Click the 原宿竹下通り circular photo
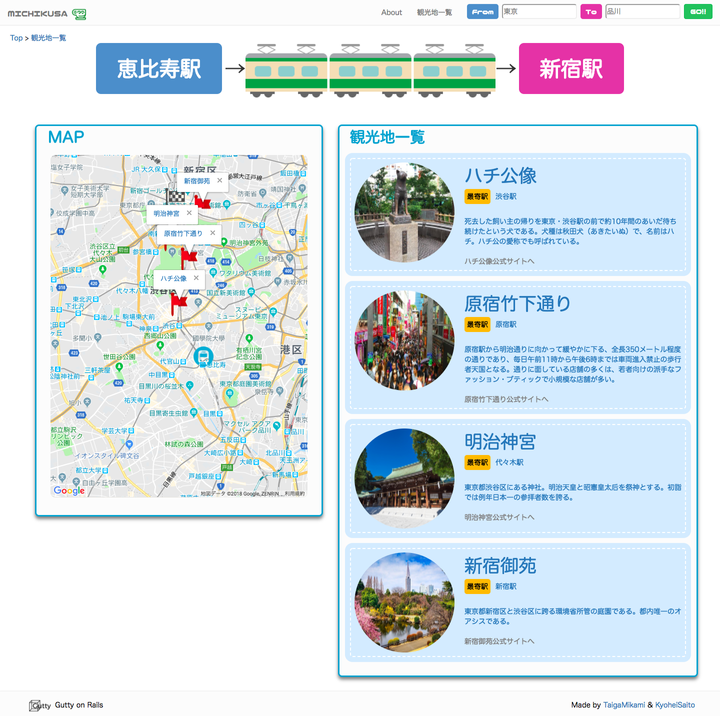720x716 pixels. pos(405,341)
